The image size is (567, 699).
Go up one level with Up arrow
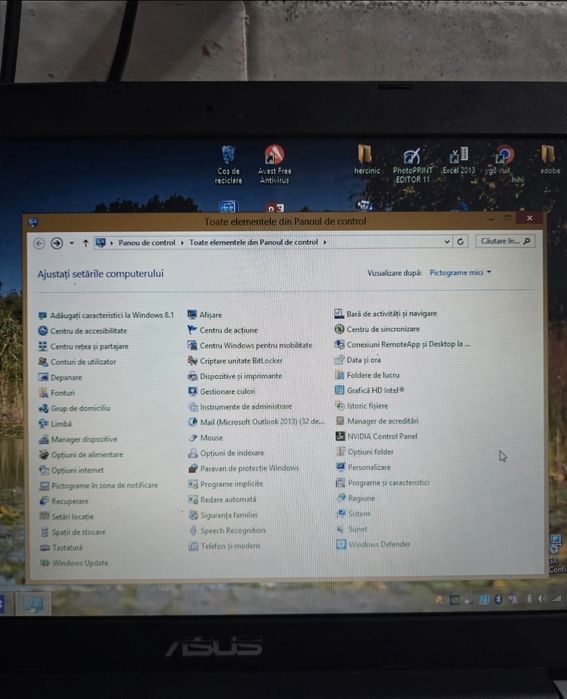click(86, 243)
